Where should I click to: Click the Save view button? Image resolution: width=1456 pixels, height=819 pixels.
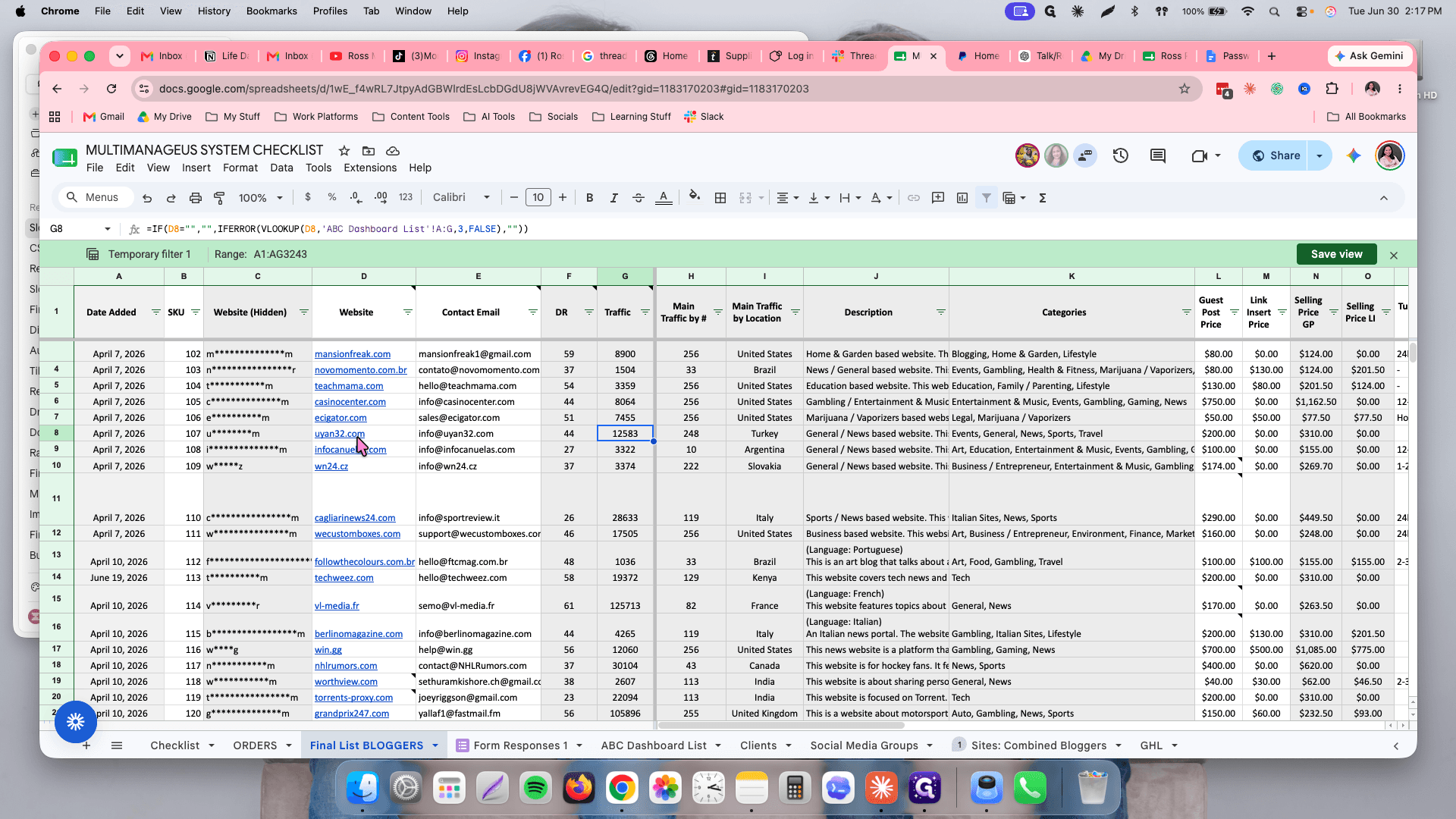[x=1336, y=254]
